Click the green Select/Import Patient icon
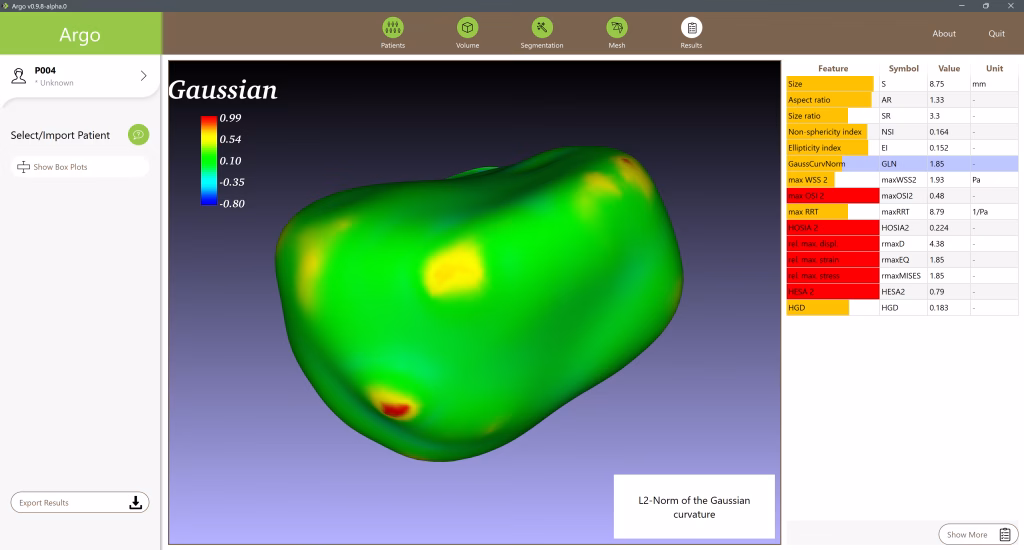Image resolution: width=1024 pixels, height=550 pixels. pos(139,135)
